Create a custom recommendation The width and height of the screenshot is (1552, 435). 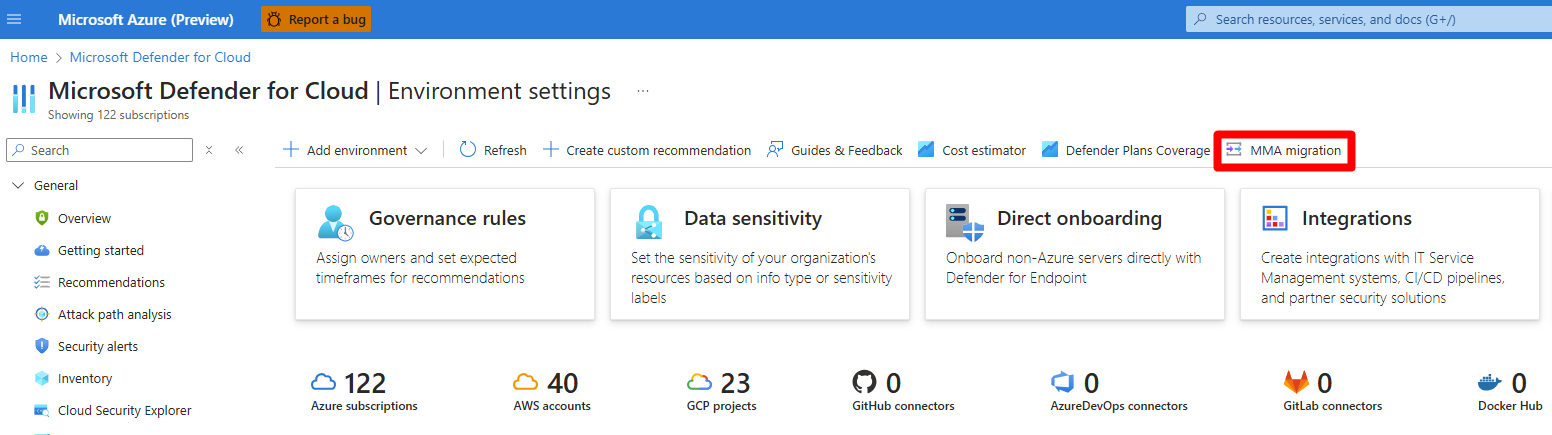[x=647, y=150]
